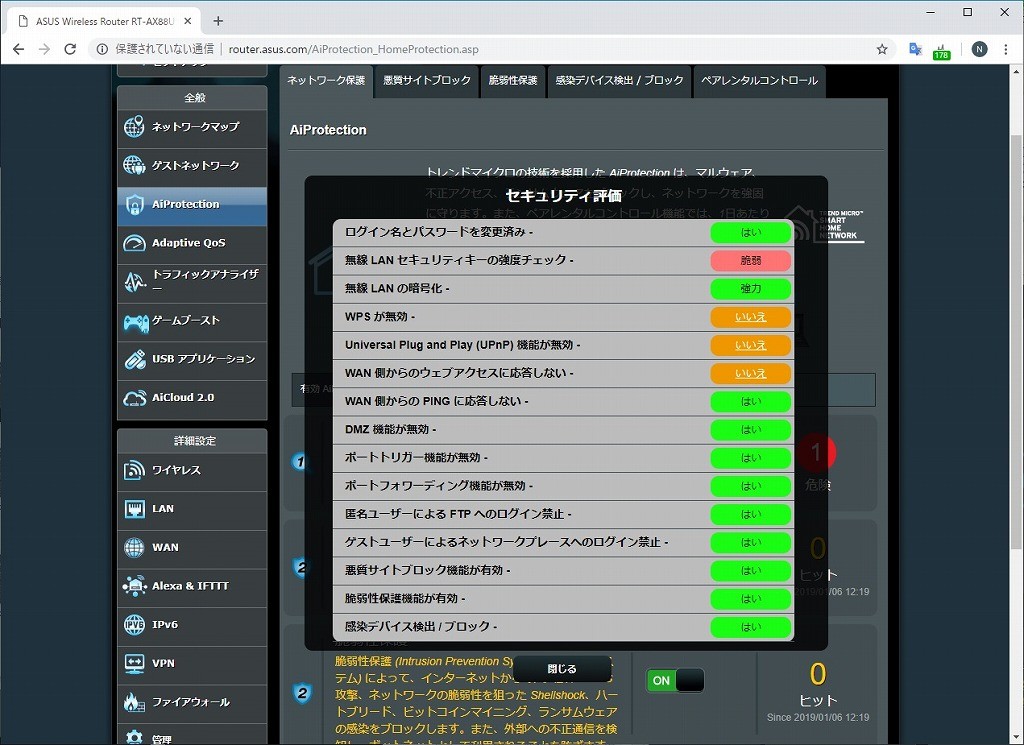Viewport: 1024px width, 745px height.
Task: Open the WAN globe icon
Action: tap(134, 547)
